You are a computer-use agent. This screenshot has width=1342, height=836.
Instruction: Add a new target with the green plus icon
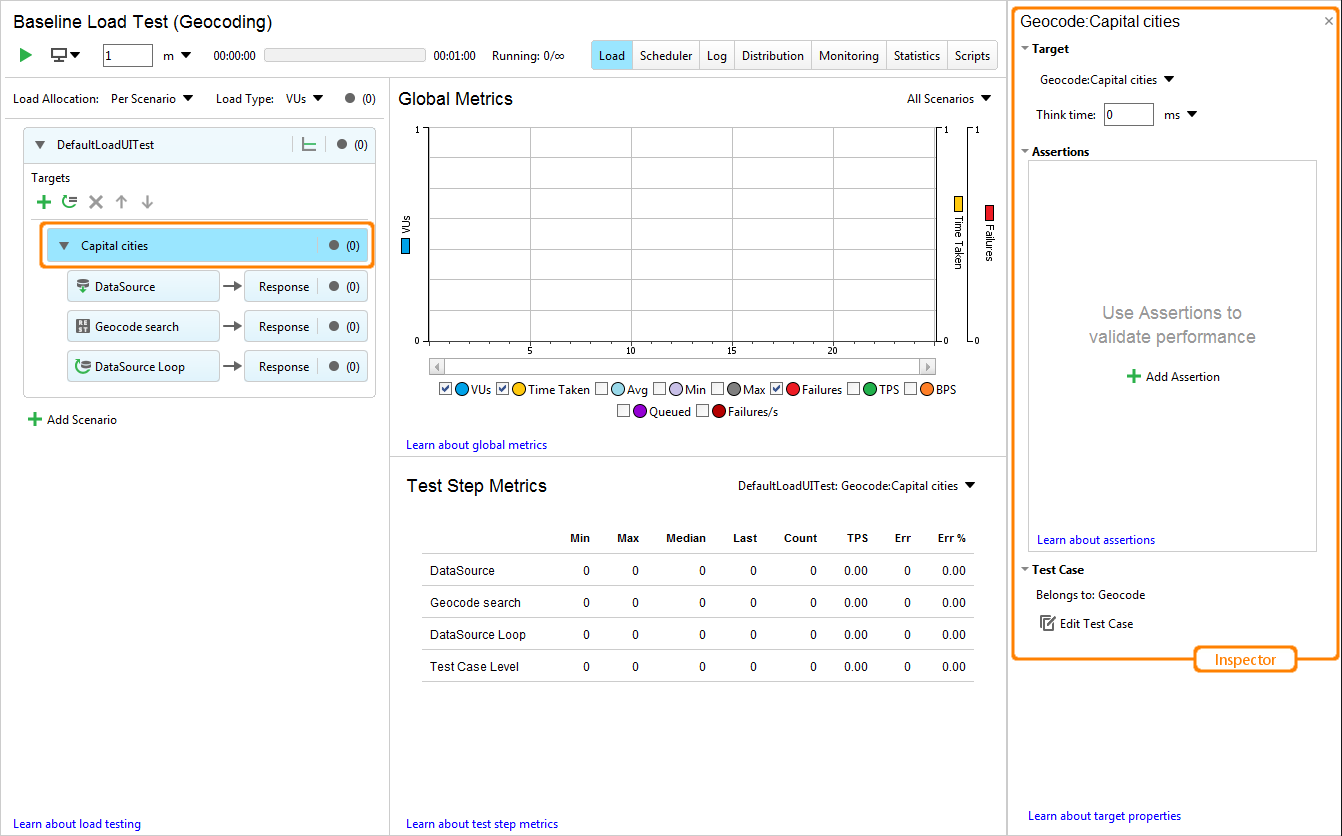pyautogui.click(x=44, y=201)
